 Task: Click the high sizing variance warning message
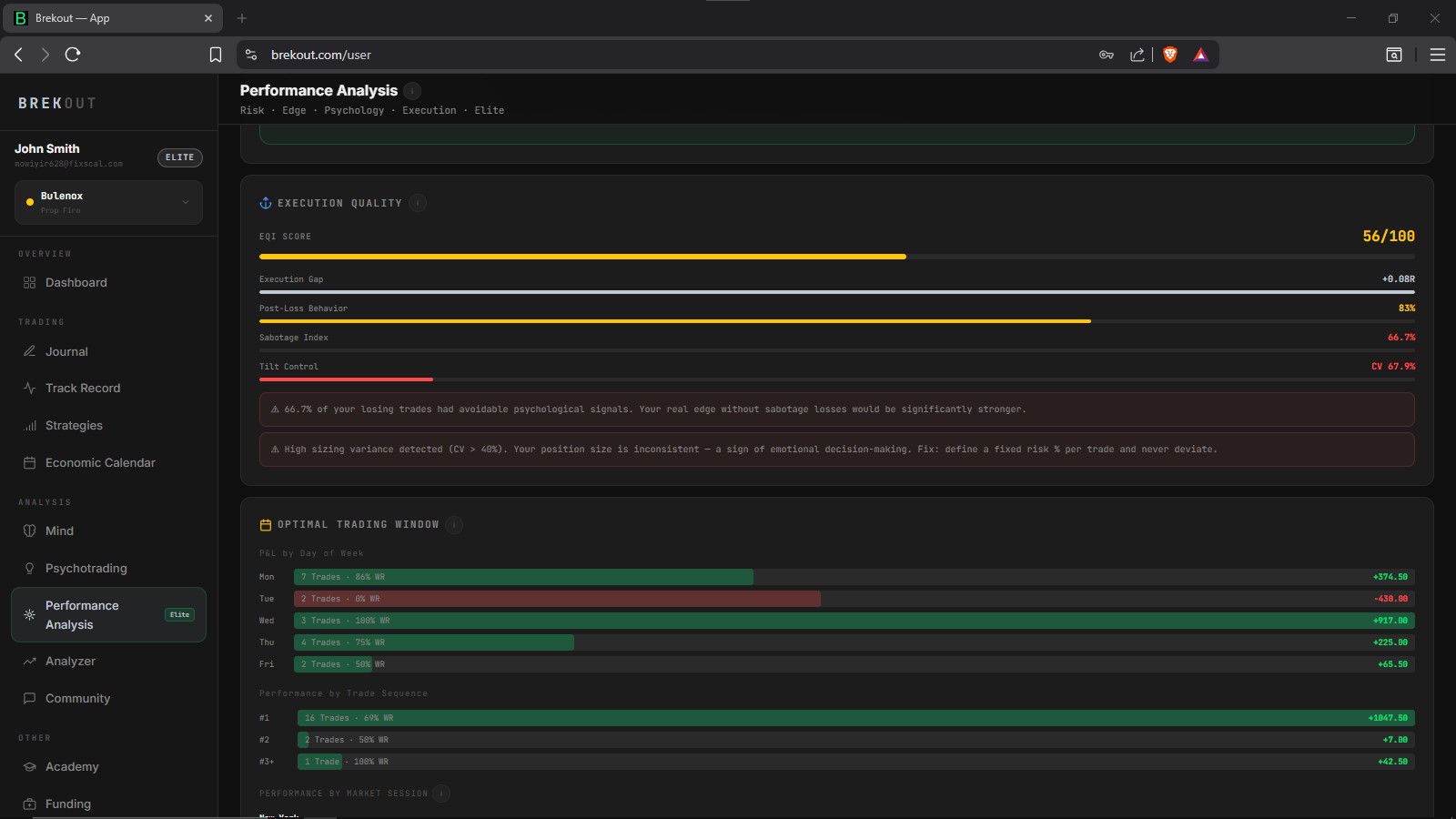point(837,450)
